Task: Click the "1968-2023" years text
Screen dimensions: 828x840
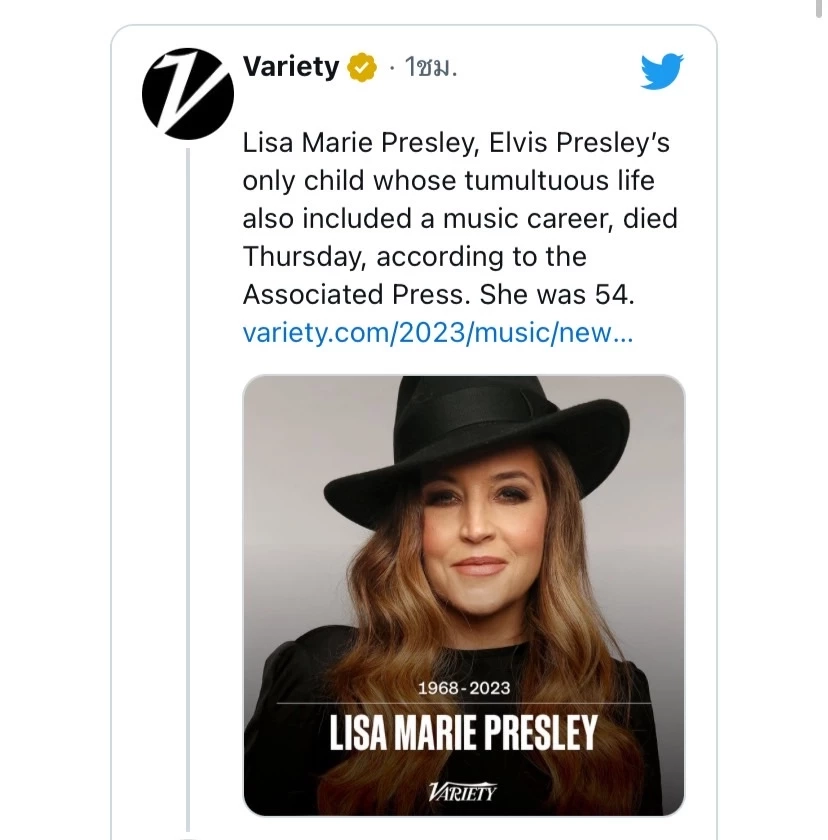Action: 463,688
